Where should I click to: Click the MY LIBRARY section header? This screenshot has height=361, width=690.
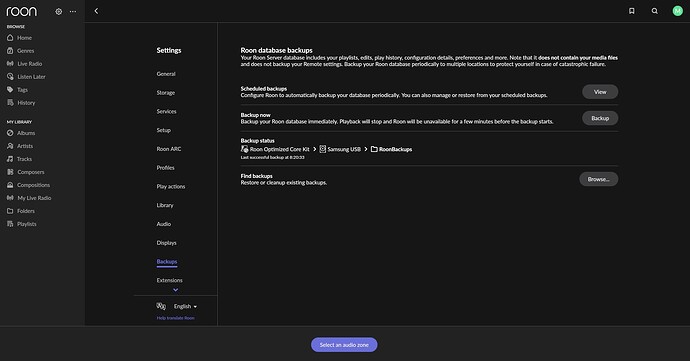tap(19, 122)
